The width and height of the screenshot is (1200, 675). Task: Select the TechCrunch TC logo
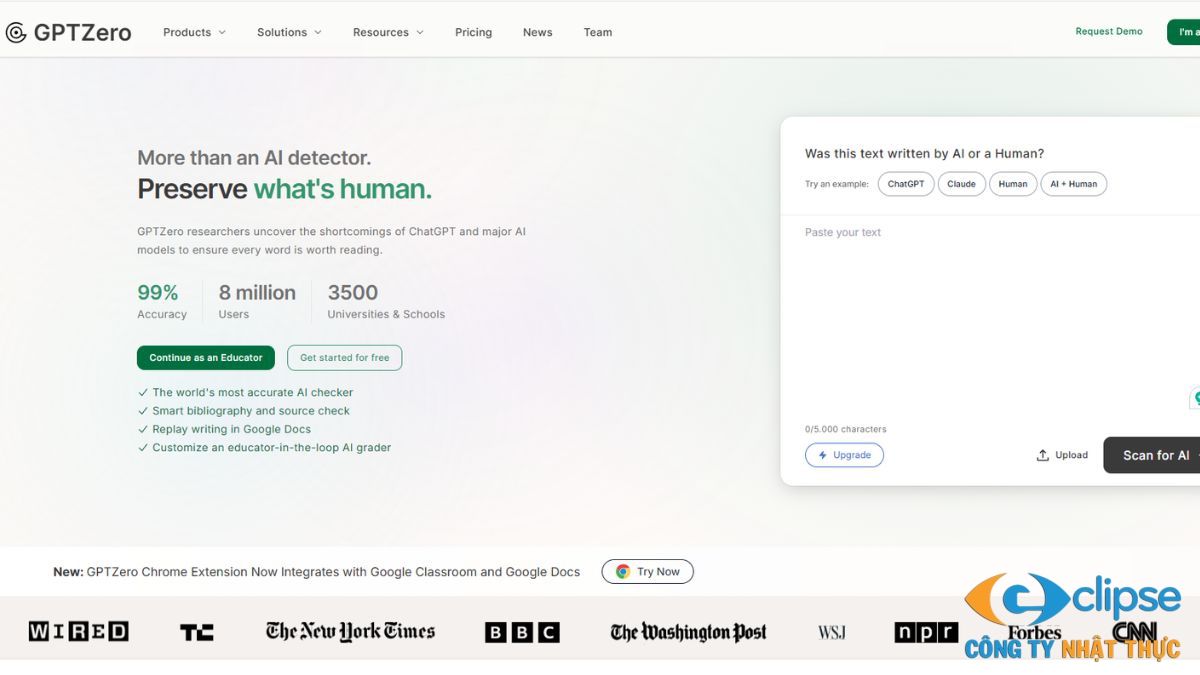197,632
